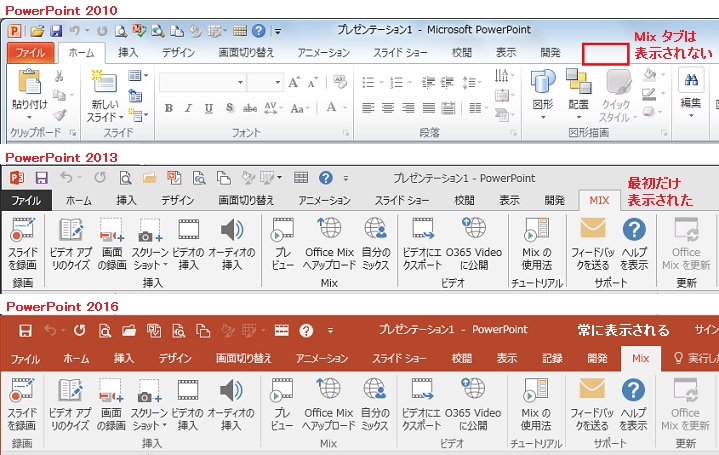Image resolution: width=719 pixels, height=455 pixels.
Task: Click ビデオにエクスポート in PowerPoint 2016
Action: [421, 405]
